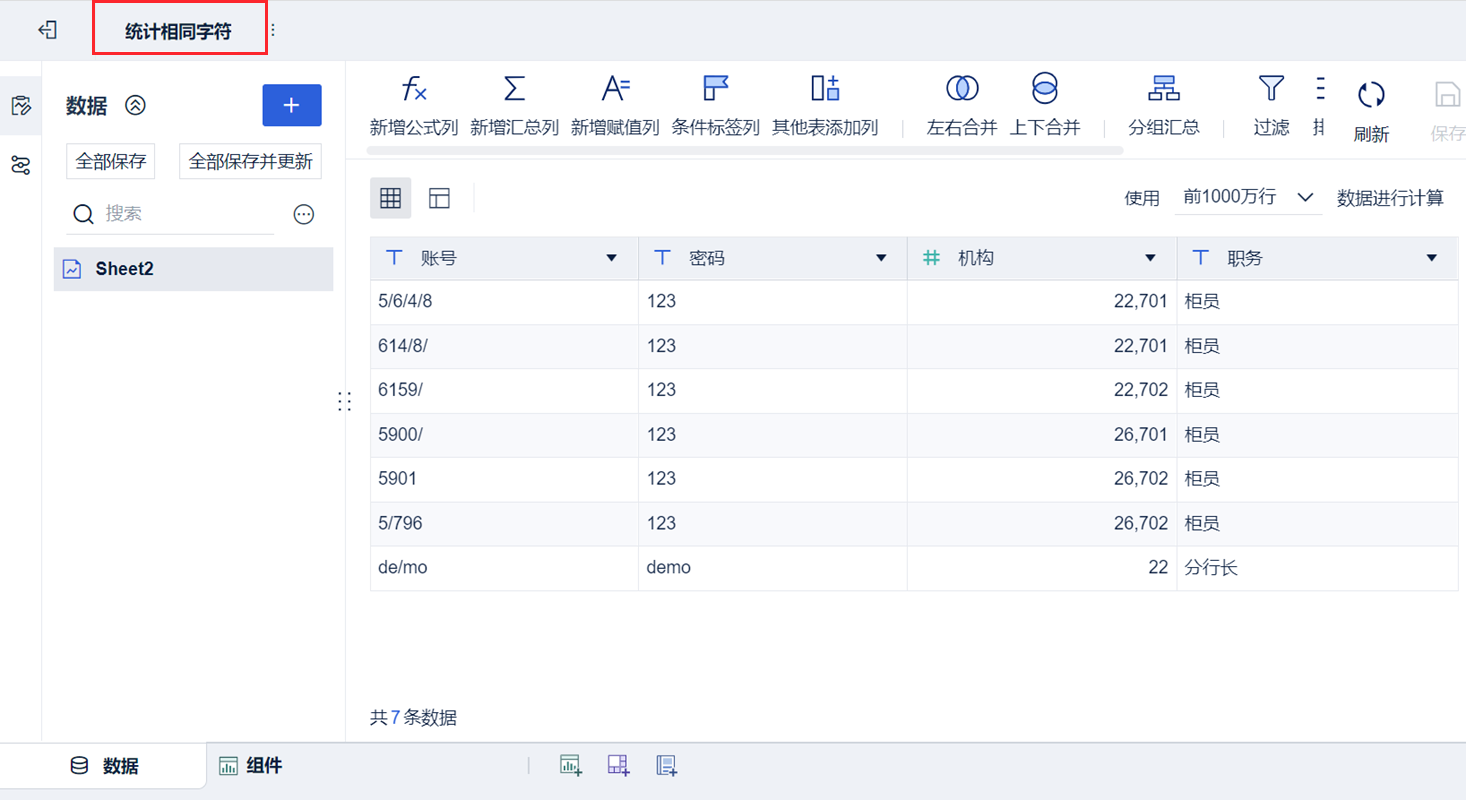Image resolution: width=1466 pixels, height=800 pixels.
Task: Click the blue plus add-data button
Action: [292, 105]
